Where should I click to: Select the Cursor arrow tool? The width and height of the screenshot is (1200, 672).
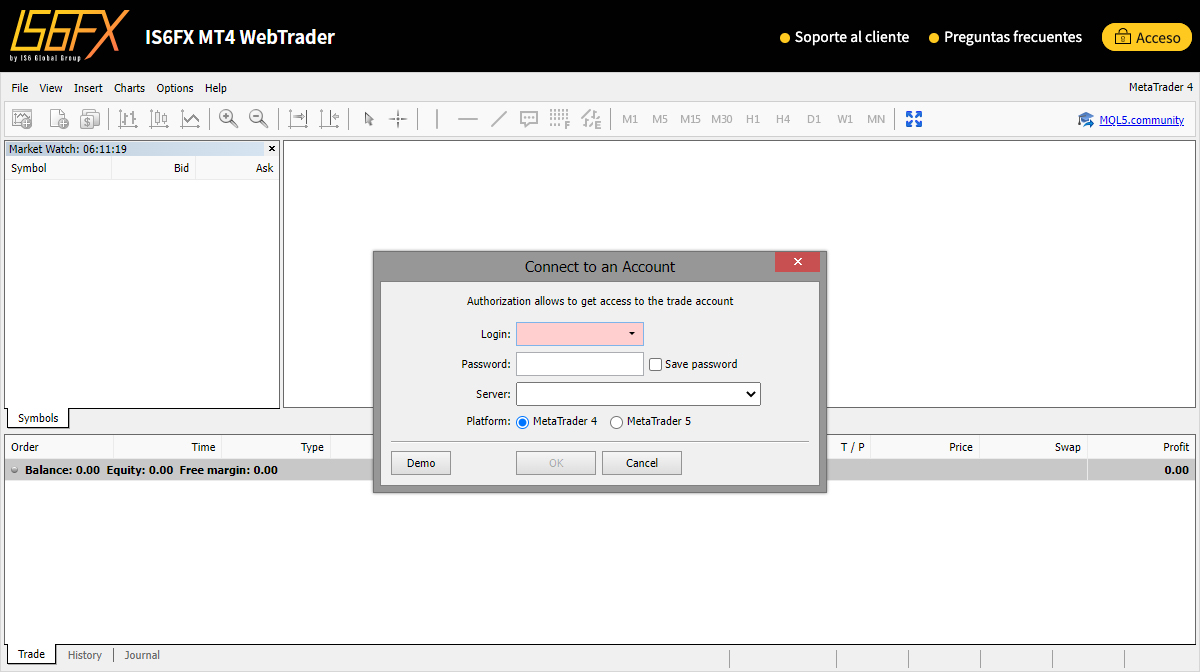pyautogui.click(x=368, y=119)
